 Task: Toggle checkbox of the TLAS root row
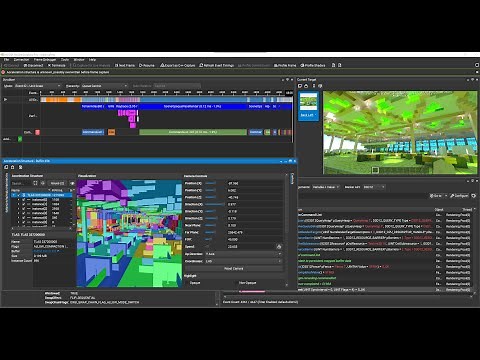[19, 195]
